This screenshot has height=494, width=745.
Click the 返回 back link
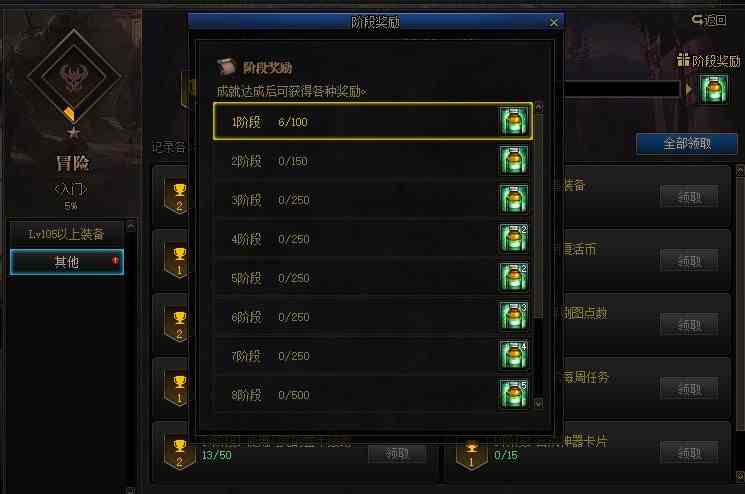tap(709, 20)
